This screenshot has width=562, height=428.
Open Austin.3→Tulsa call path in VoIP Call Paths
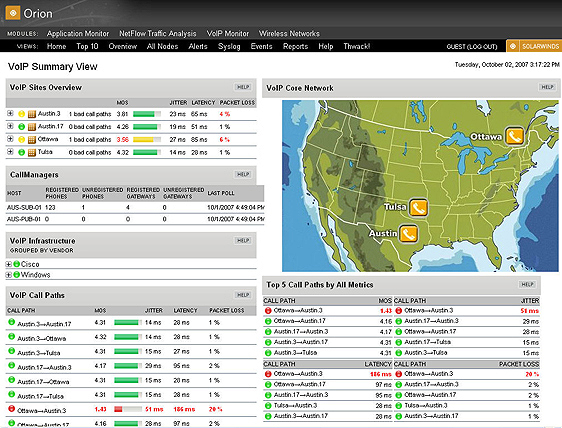pos(39,353)
